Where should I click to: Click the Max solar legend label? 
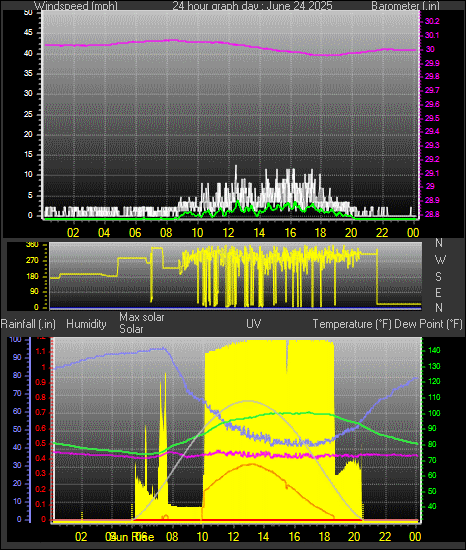142,317
